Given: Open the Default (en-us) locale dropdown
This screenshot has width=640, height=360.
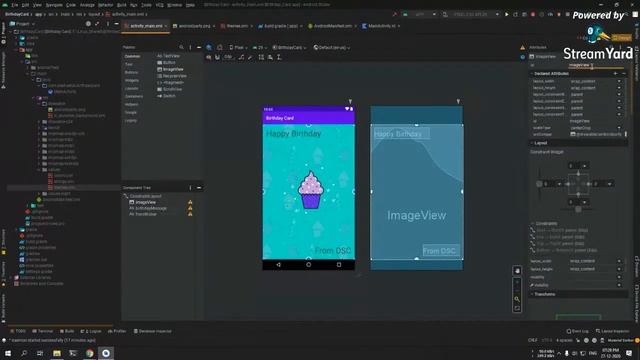Looking at the screenshot, I should (331, 47).
